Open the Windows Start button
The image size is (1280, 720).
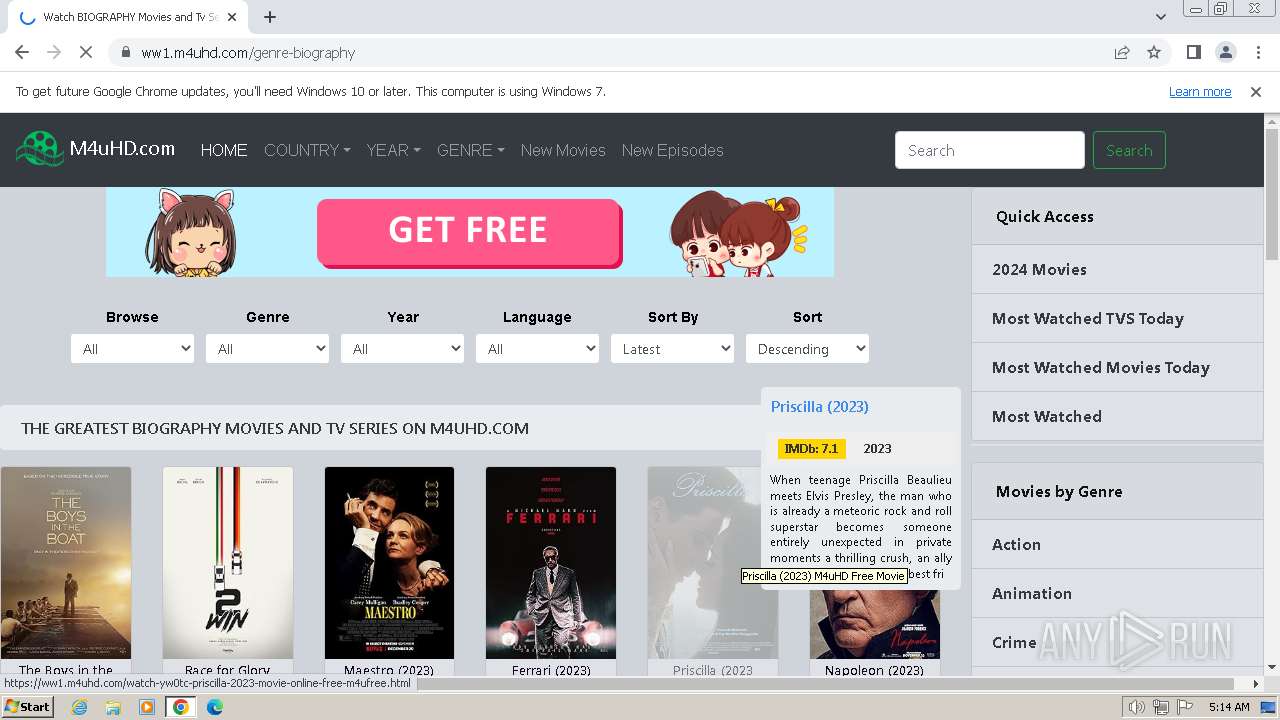(27, 706)
